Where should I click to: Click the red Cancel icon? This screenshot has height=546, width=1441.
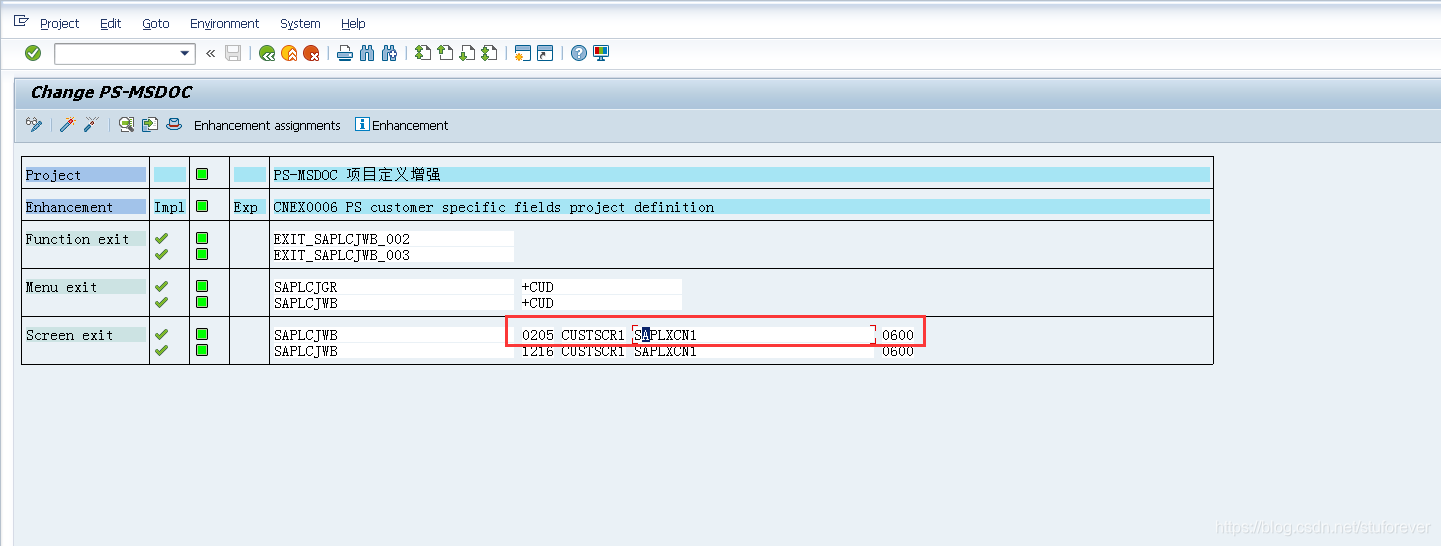coord(311,53)
